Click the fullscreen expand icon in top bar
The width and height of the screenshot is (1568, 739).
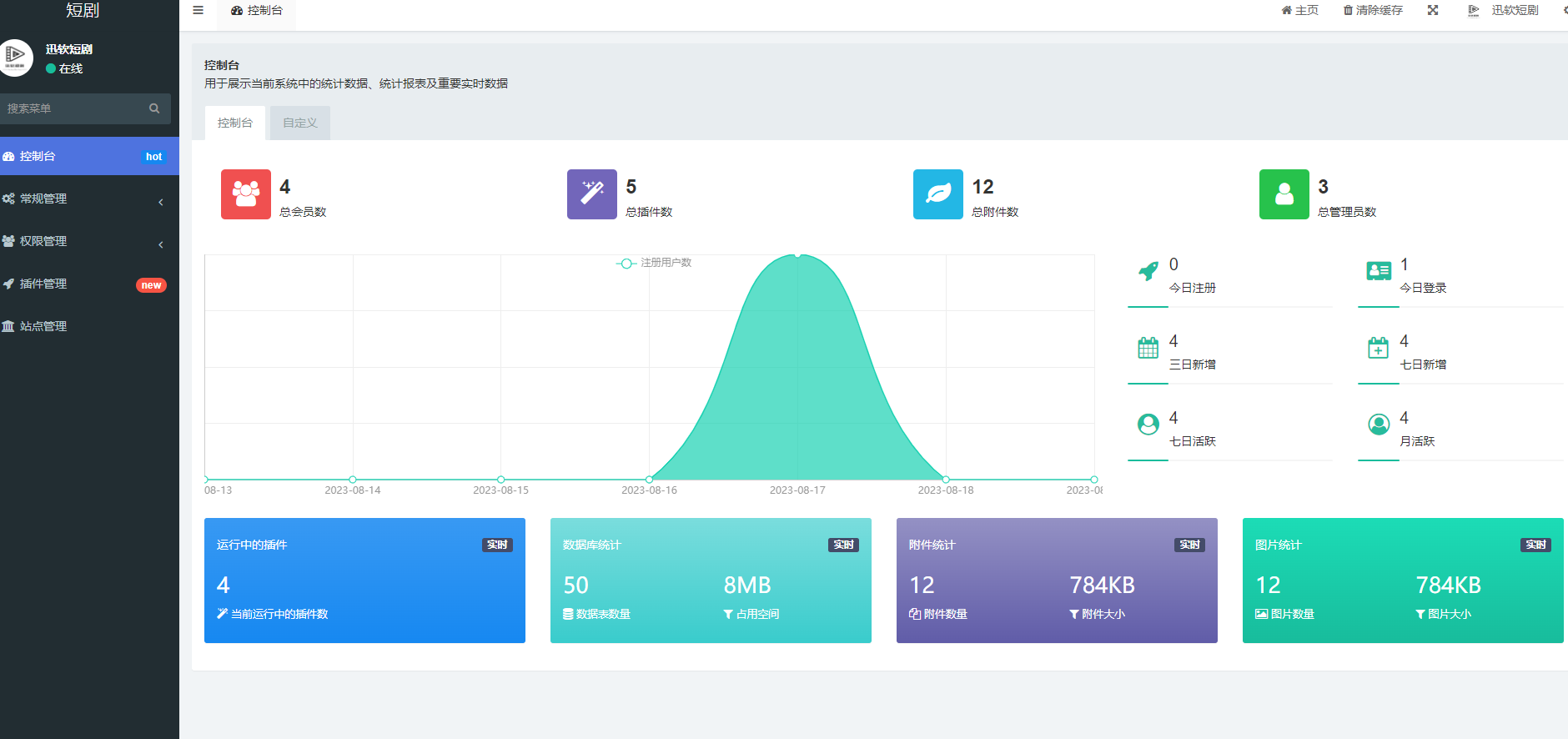(x=1433, y=11)
